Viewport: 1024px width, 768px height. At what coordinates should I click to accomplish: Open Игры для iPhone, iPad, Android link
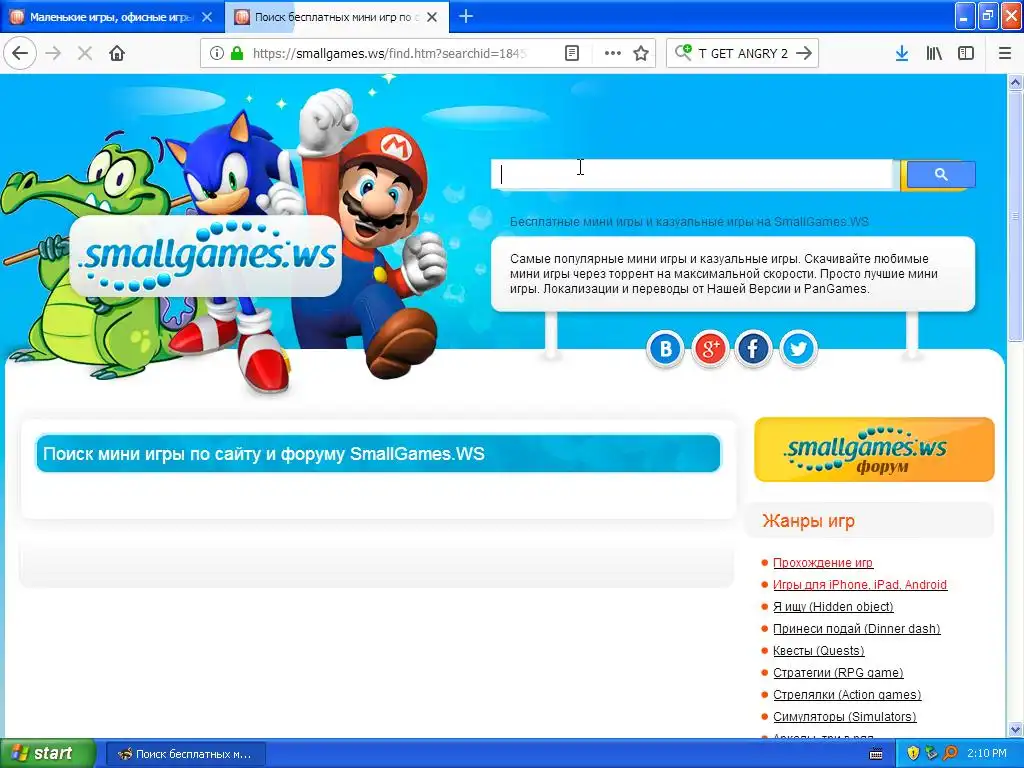[859, 584]
